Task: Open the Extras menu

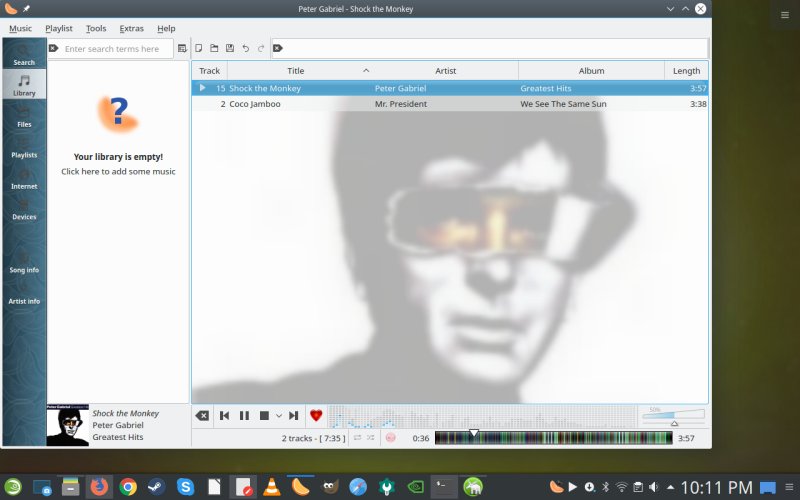Action: 131,29
